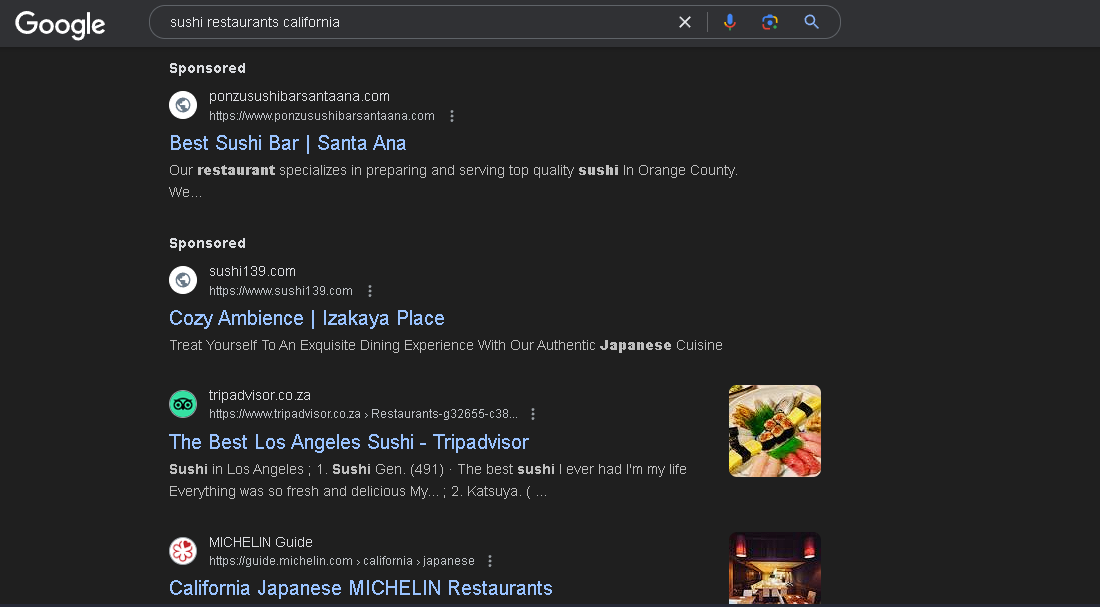1100x607 pixels.
Task: Click globe favicon for ponzusushibarsantaana.com
Action: [x=183, y=105]
